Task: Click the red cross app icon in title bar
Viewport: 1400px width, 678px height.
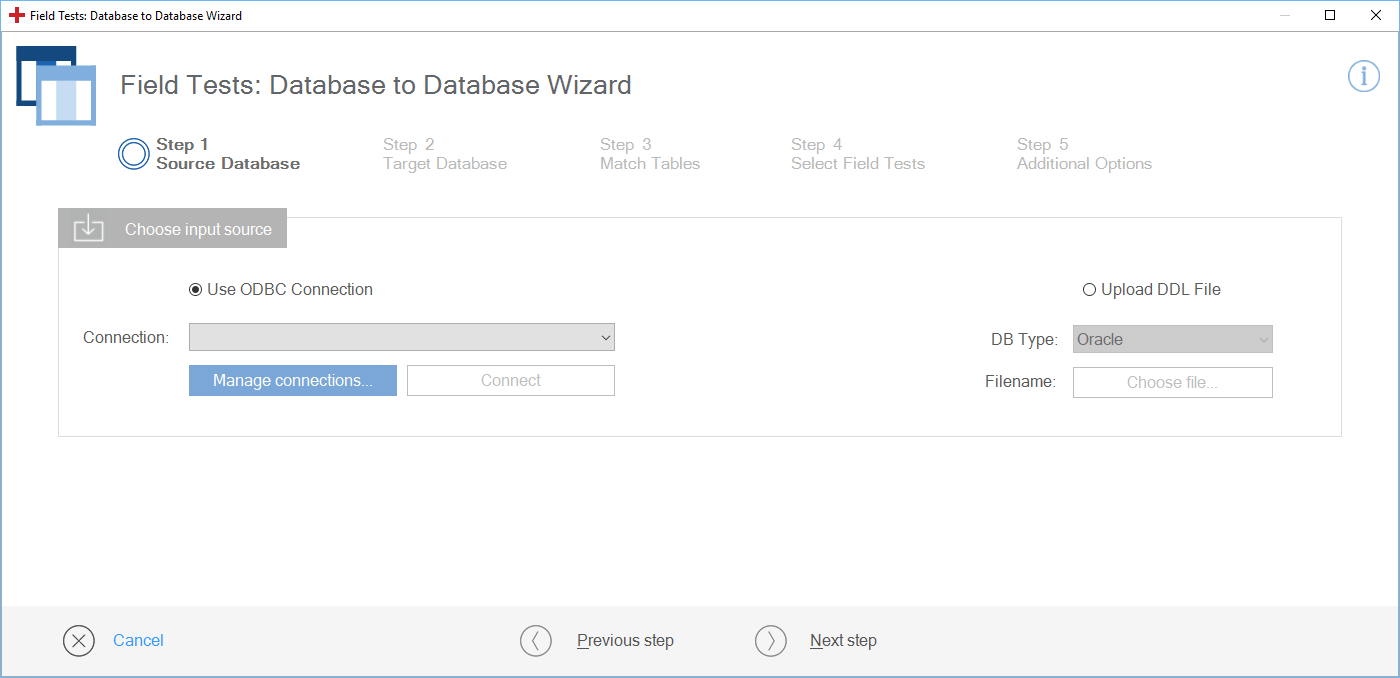Action: (17, 16)
